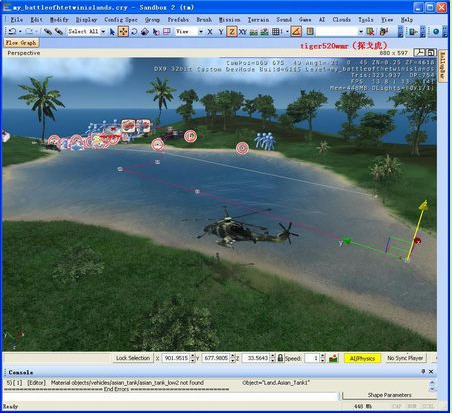Click the ruler icon in the toolbar

point(310,32)
